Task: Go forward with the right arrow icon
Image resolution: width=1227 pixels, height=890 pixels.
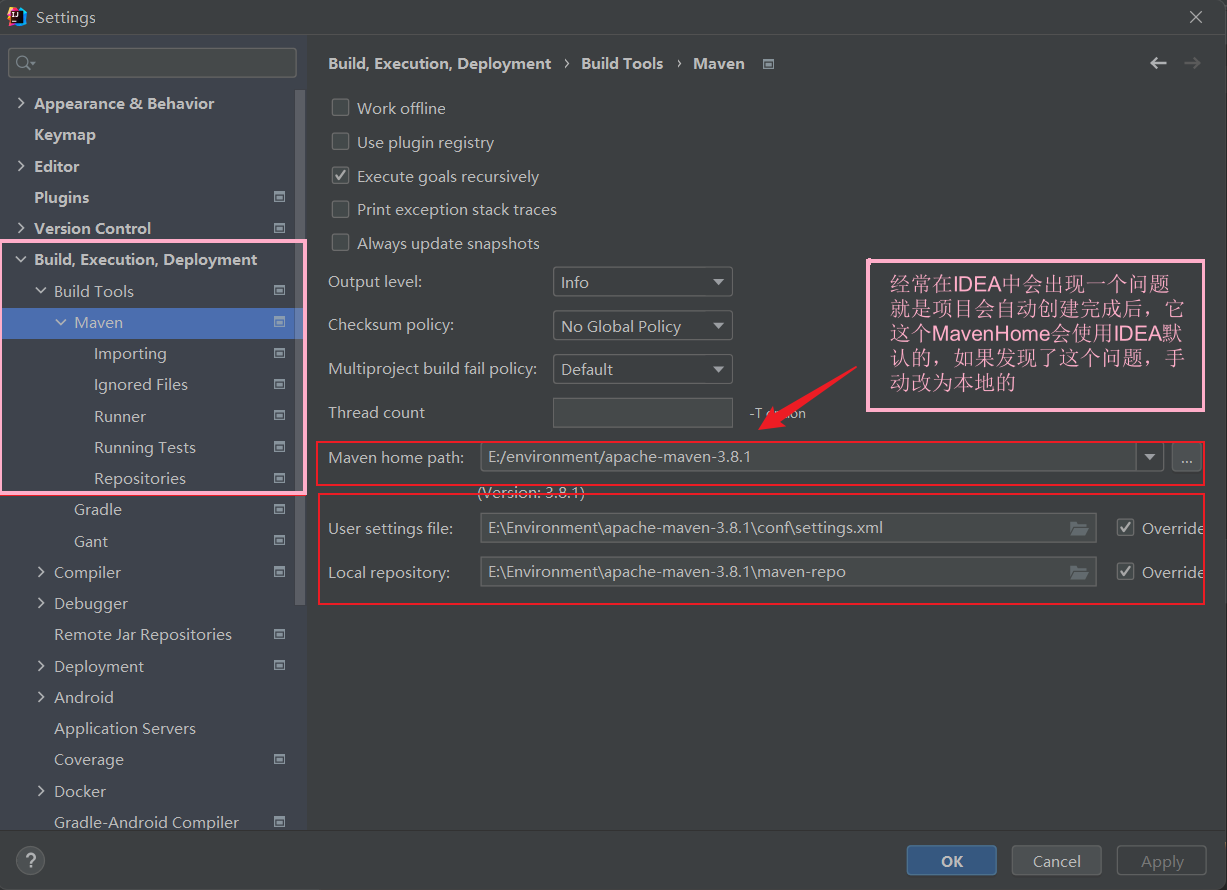Action: tap(1192, 63)
